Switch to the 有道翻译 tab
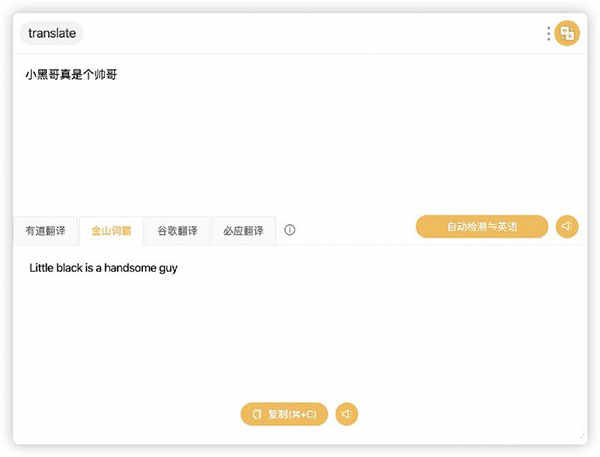 (46, 230)
